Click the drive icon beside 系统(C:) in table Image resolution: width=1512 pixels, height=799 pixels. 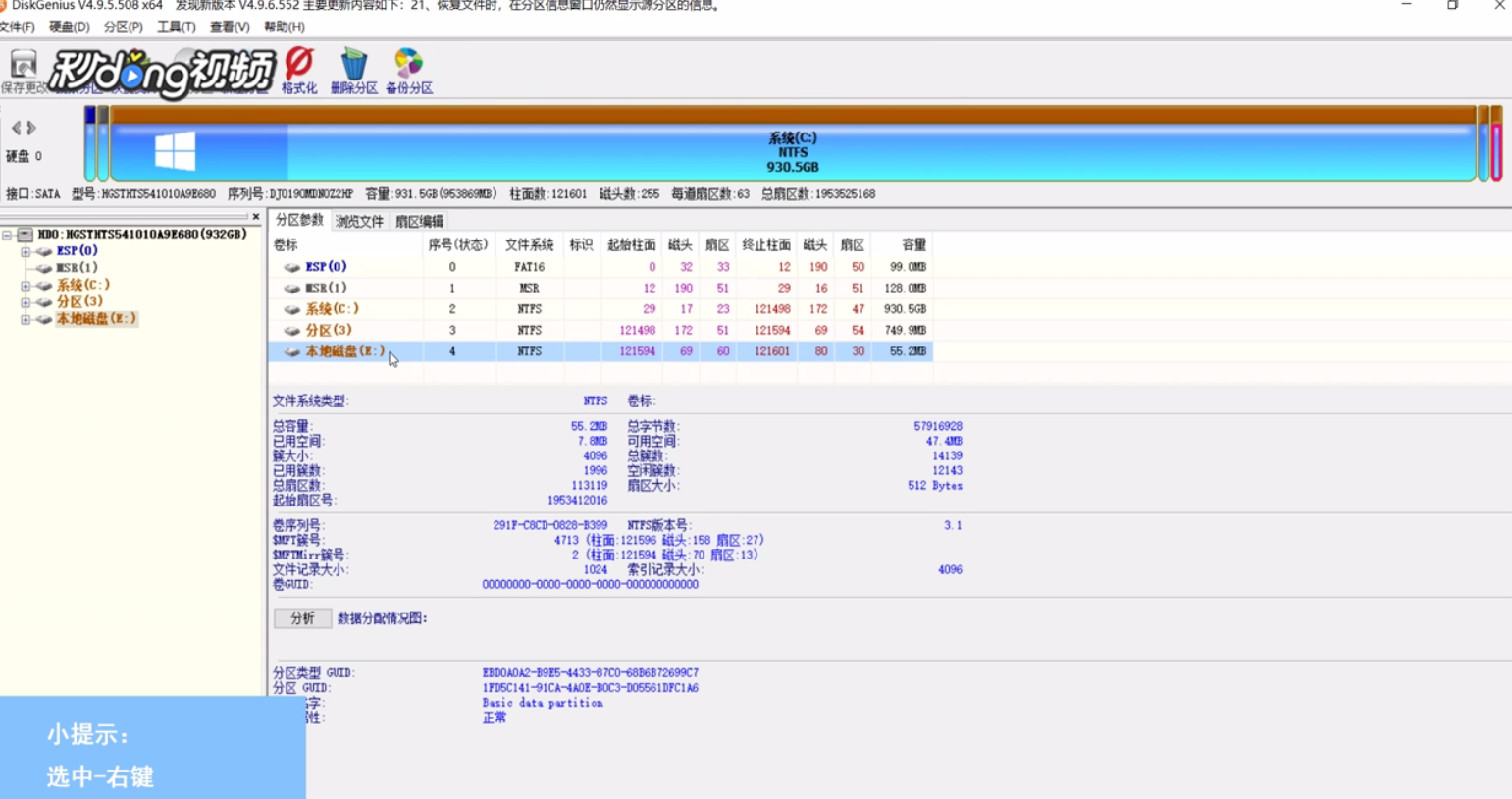[x=291, y=309]
